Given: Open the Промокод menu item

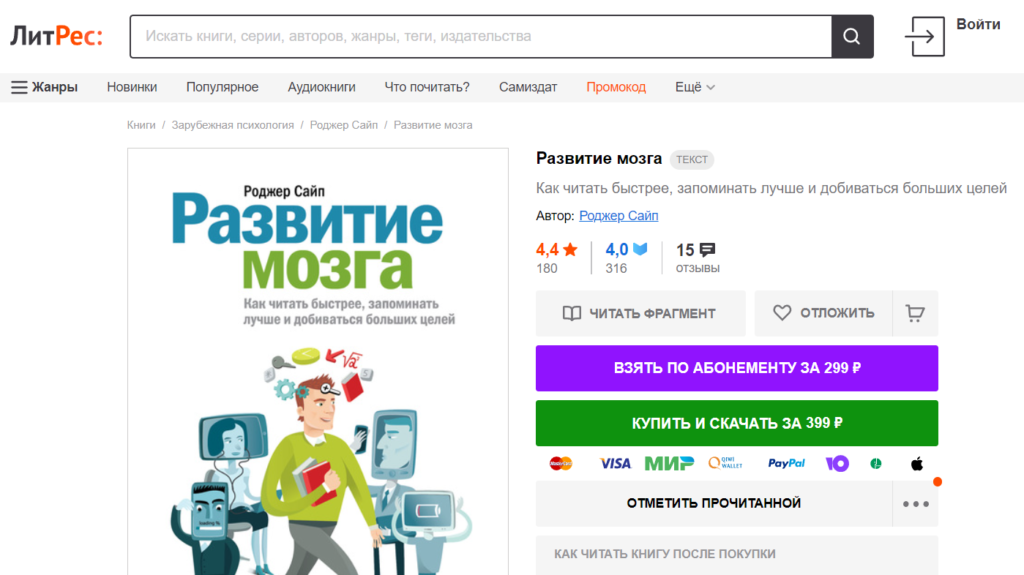Looking at the screenshot, I should point(616,88).
